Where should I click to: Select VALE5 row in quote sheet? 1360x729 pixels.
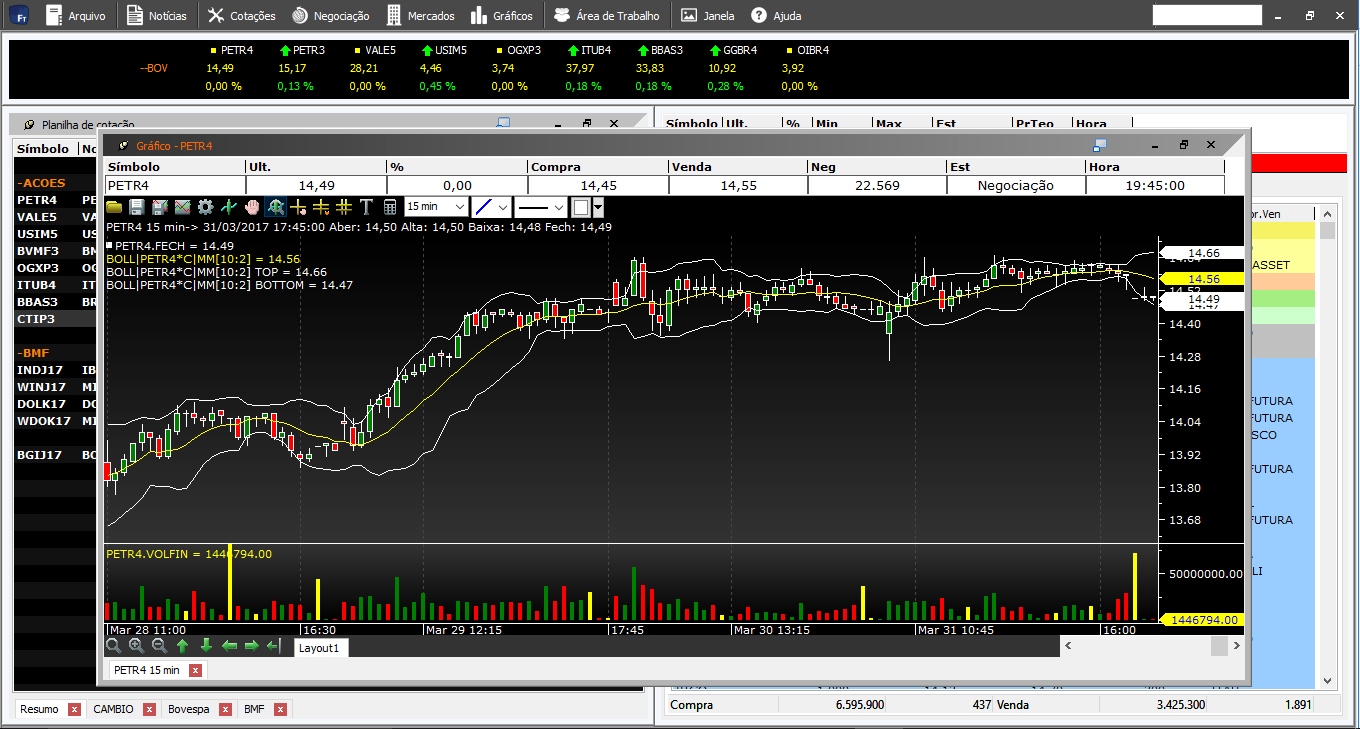[55, 217]
